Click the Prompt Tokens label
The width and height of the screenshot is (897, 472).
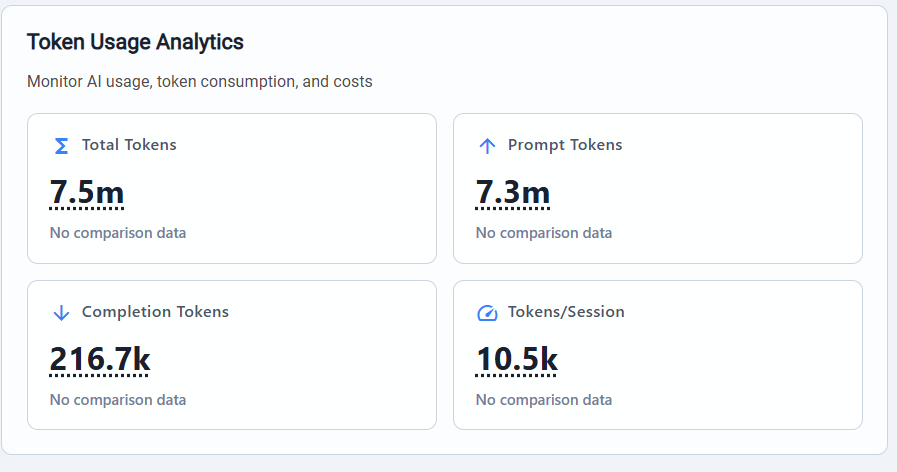coord(565,145)
